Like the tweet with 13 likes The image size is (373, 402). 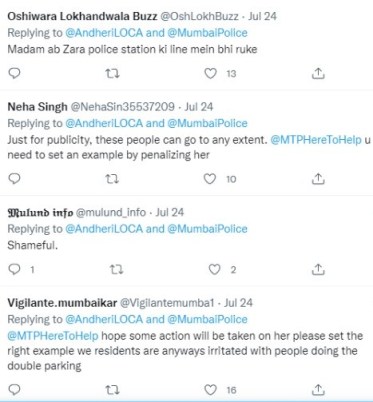pos(210,73)
